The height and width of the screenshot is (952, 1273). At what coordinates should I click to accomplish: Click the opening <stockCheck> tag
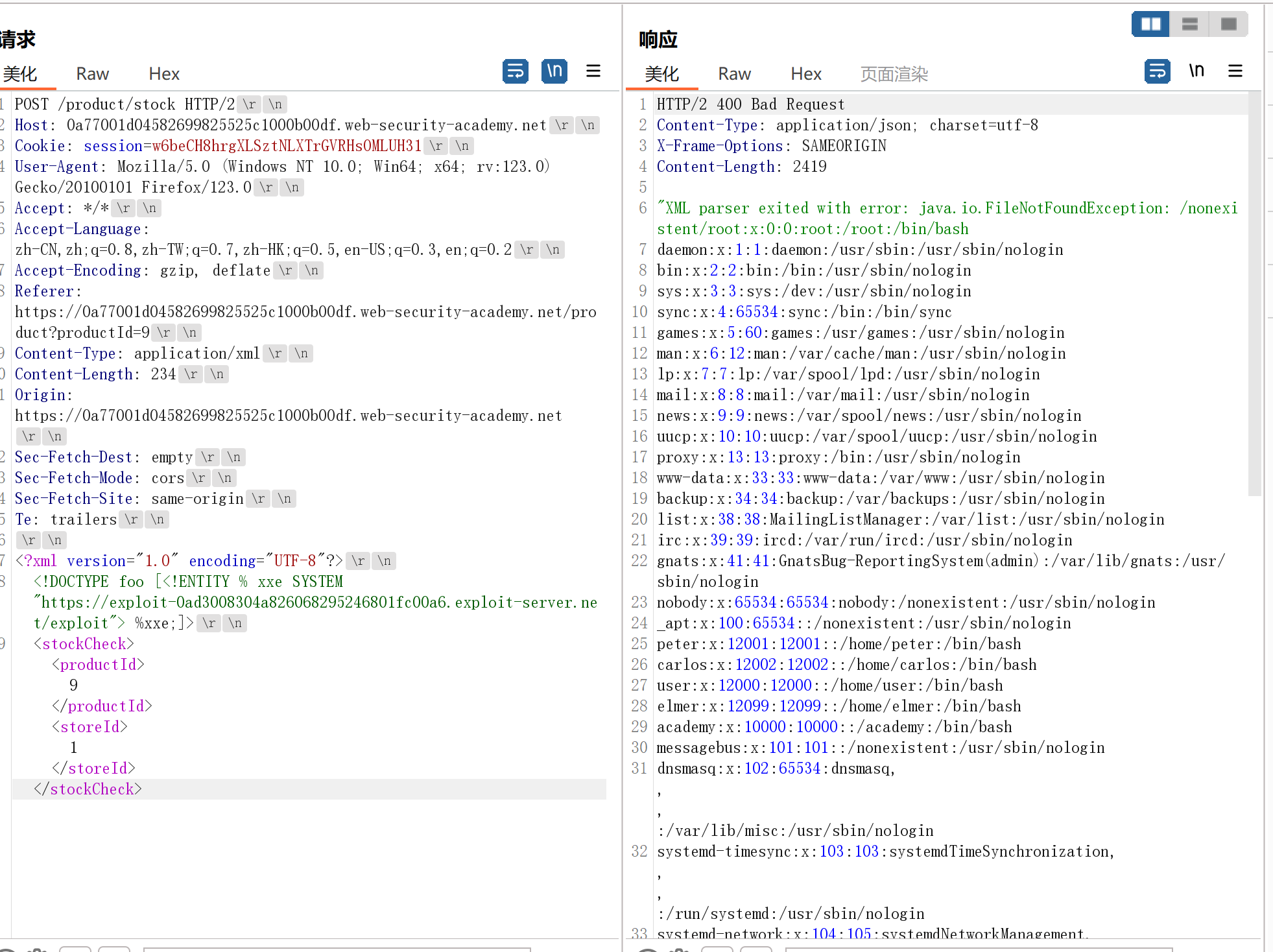(84, 644)
